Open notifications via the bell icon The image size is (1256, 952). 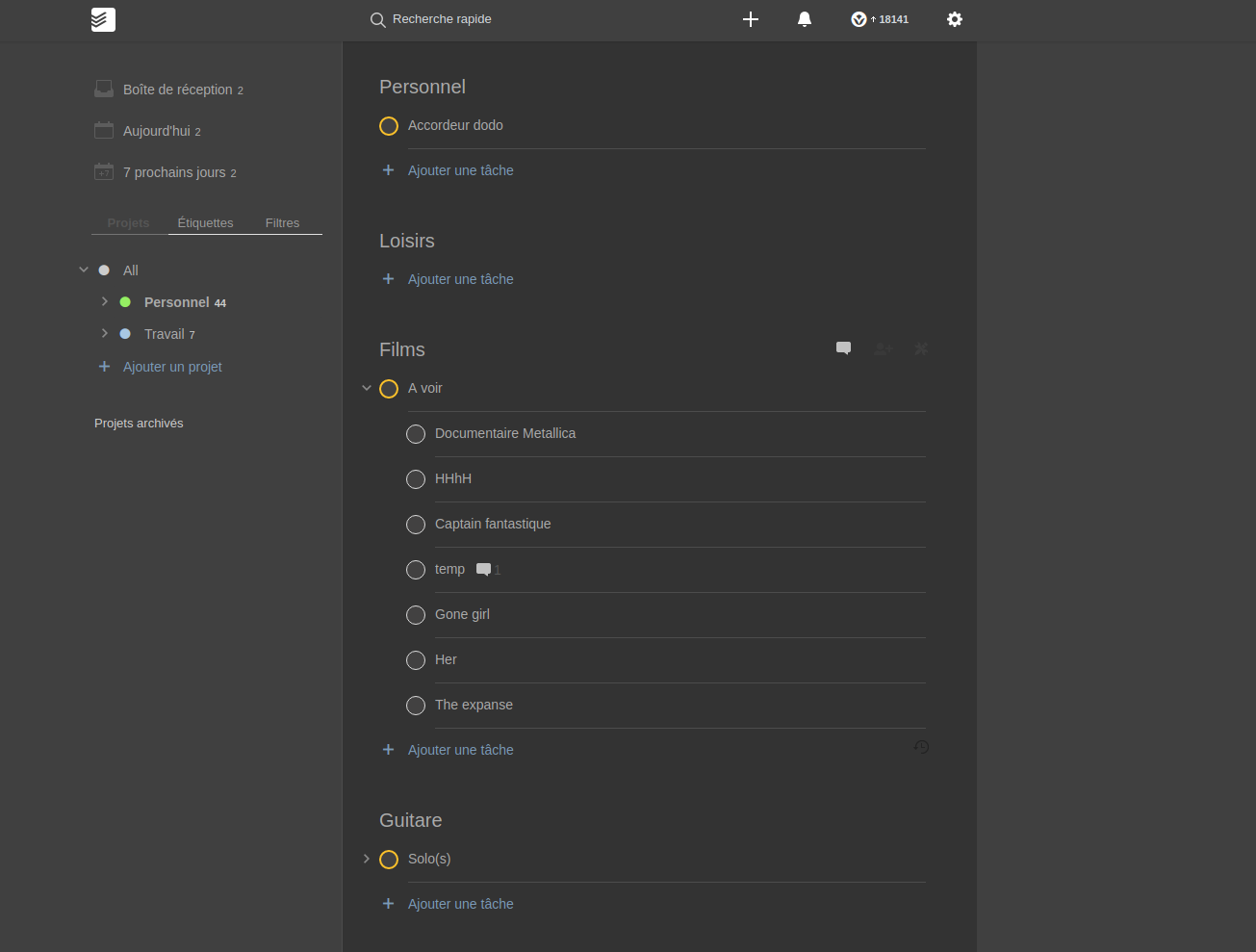[x=804, y=19]
